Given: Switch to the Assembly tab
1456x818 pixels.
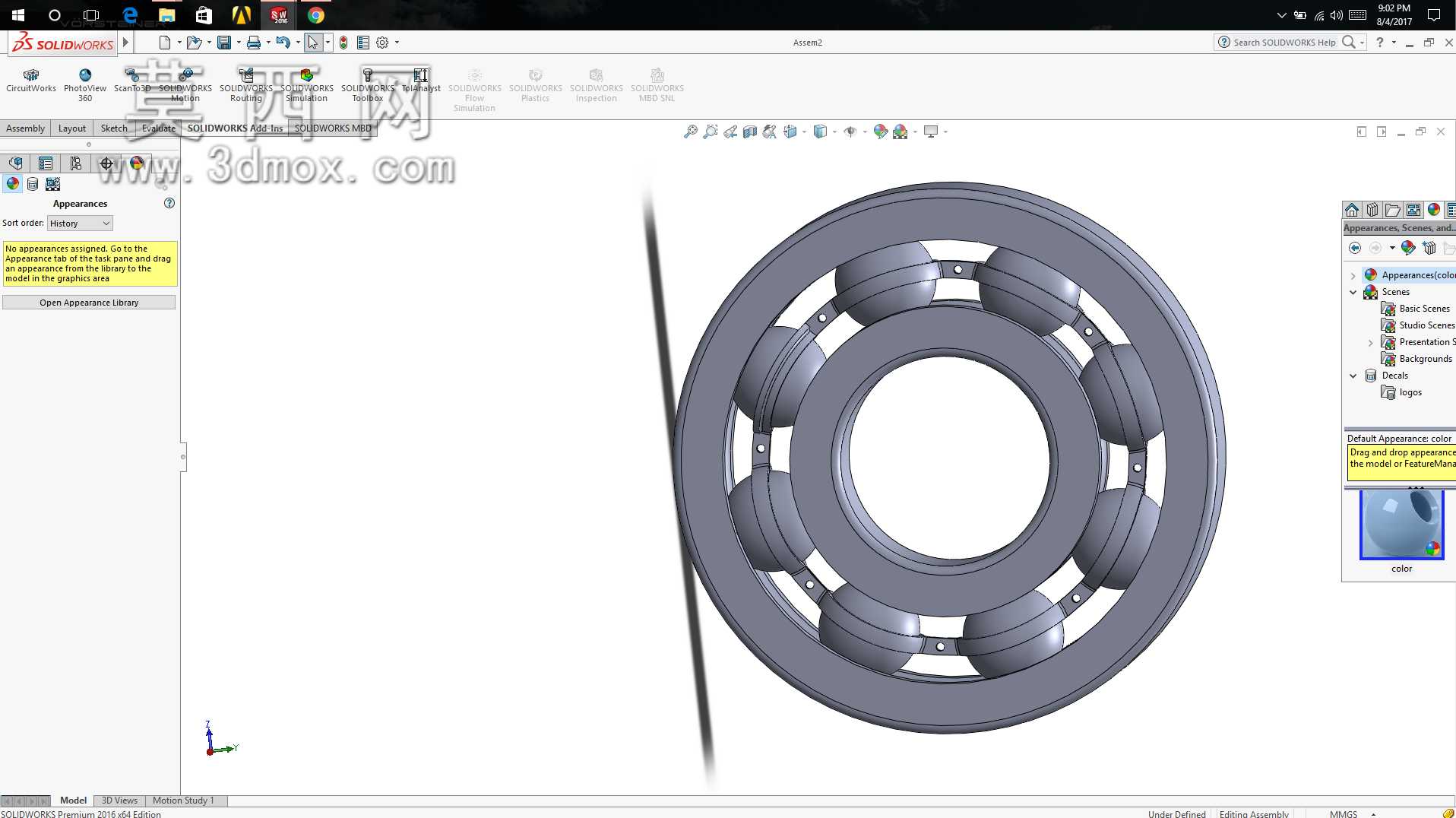Looking at the screenshot, I should point(25,128).
